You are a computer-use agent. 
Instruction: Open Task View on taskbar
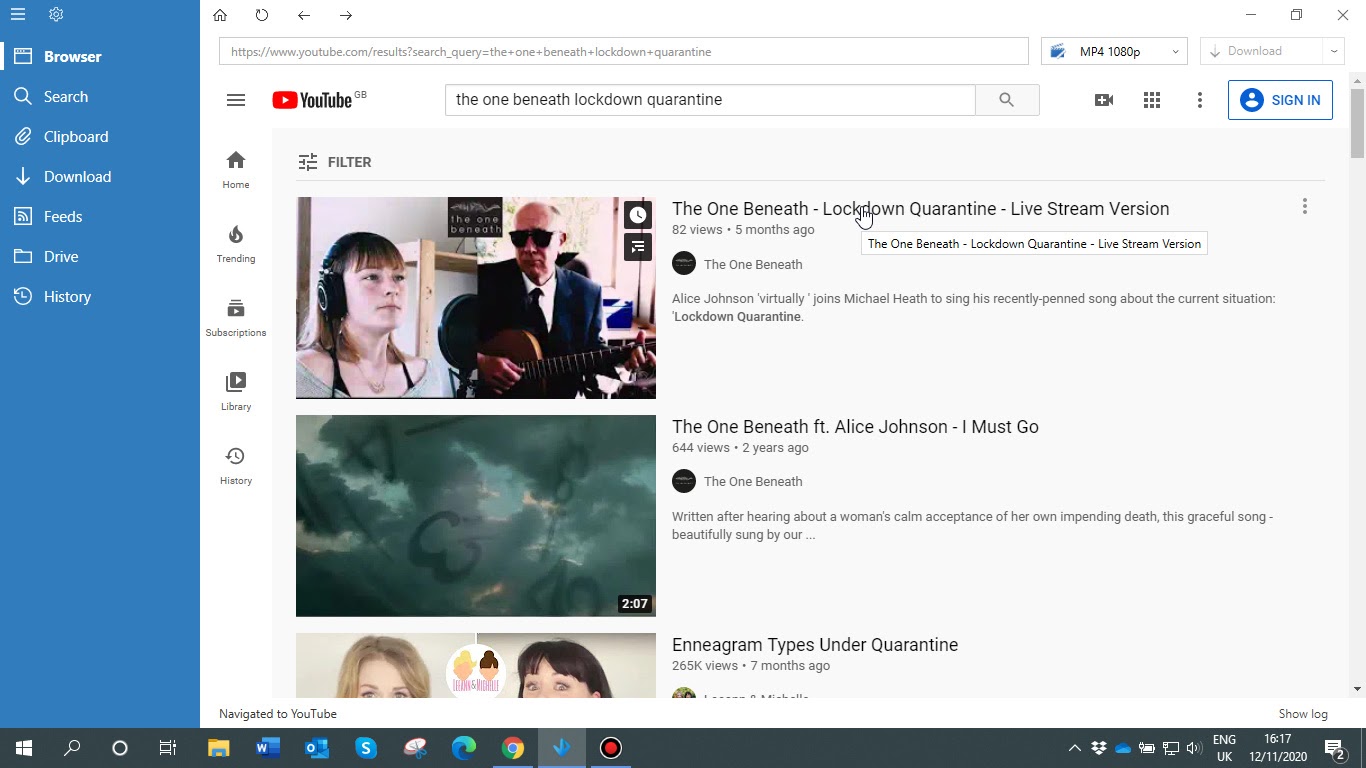168,748
